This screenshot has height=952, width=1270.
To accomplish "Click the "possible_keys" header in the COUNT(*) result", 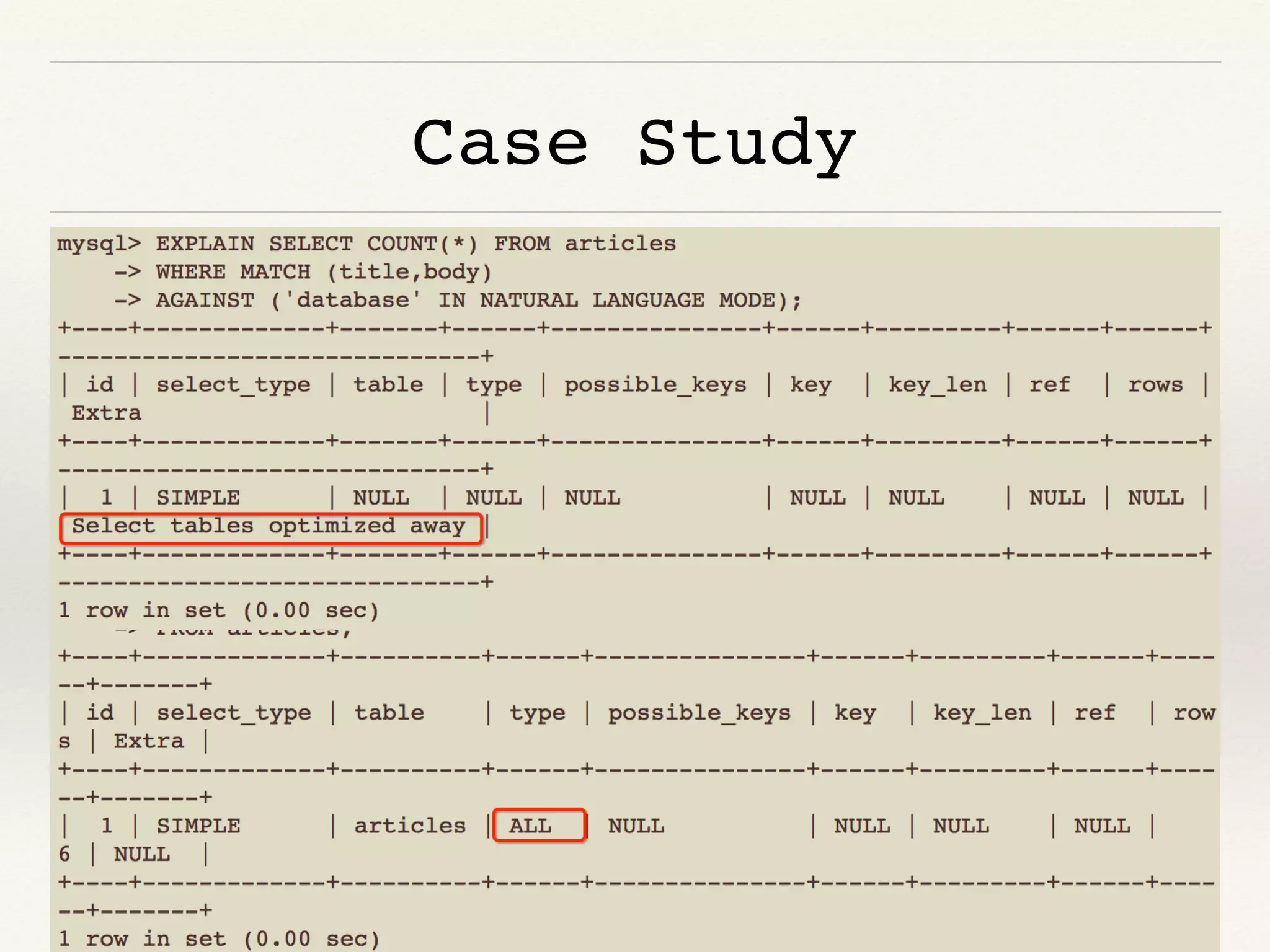I will coord(655,385).
